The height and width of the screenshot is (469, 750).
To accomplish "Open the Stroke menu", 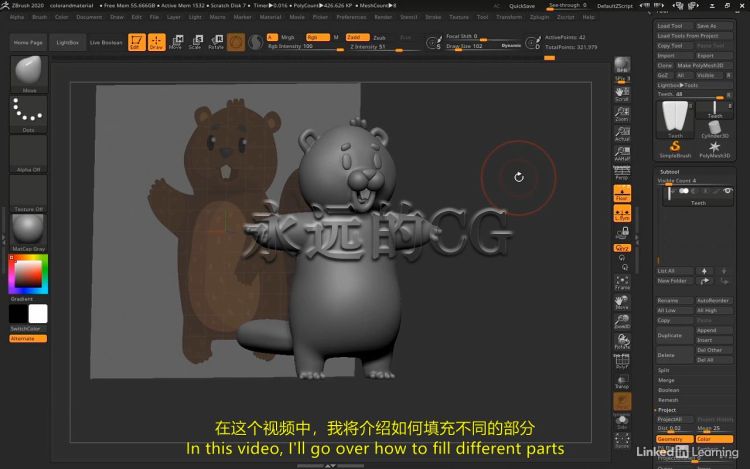I will tap(433, 17).
